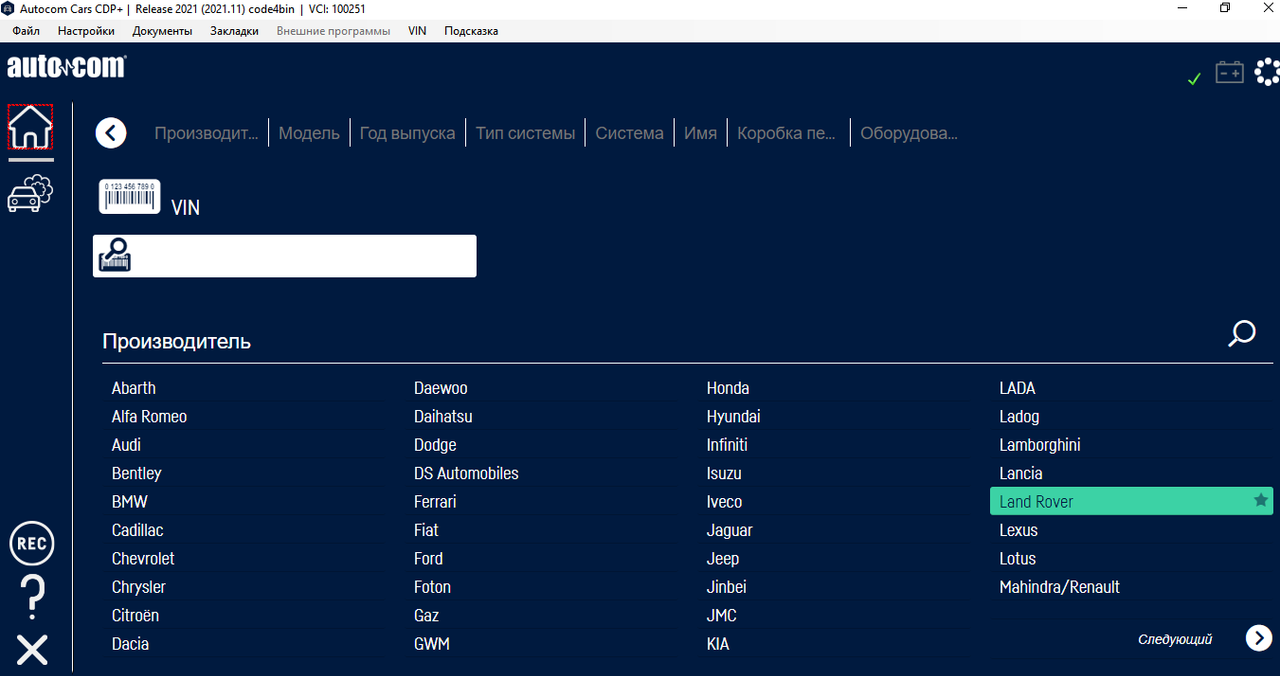The width and height of the screenshot is (1280, 676).
Task: Select manufacturer Jaguar
Action: click(729, 530)
